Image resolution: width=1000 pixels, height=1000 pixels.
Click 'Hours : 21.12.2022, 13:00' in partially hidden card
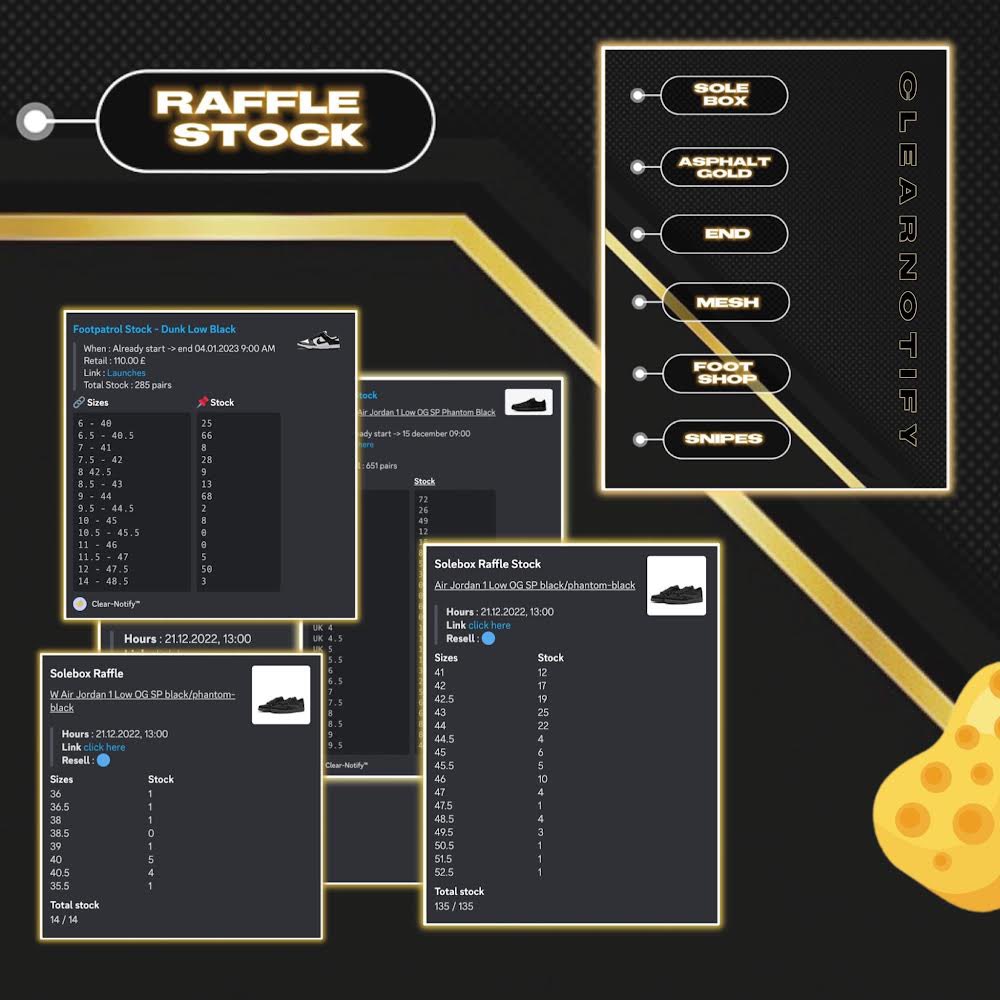pyautogui.click(x=188, y=638)
